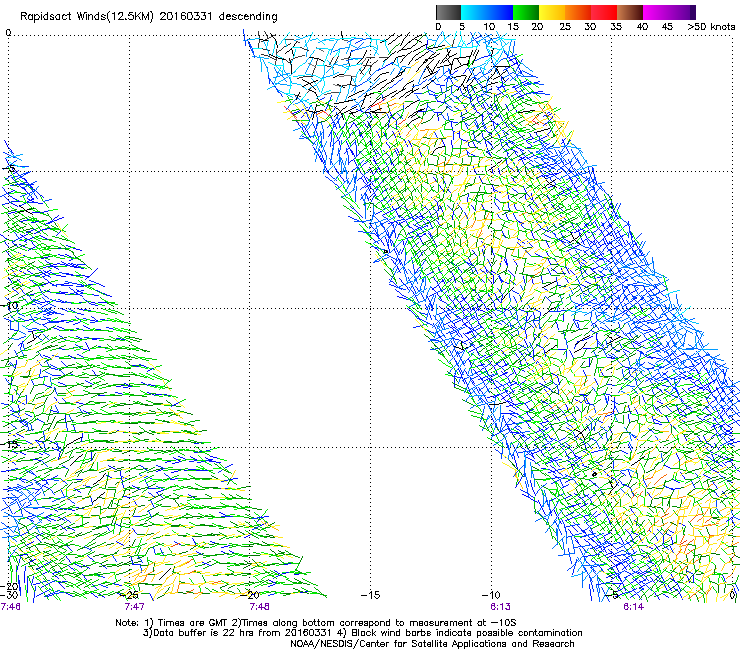Click the '7:46' pass time label
The image size is (740, 650).
[x=10, y=607]
